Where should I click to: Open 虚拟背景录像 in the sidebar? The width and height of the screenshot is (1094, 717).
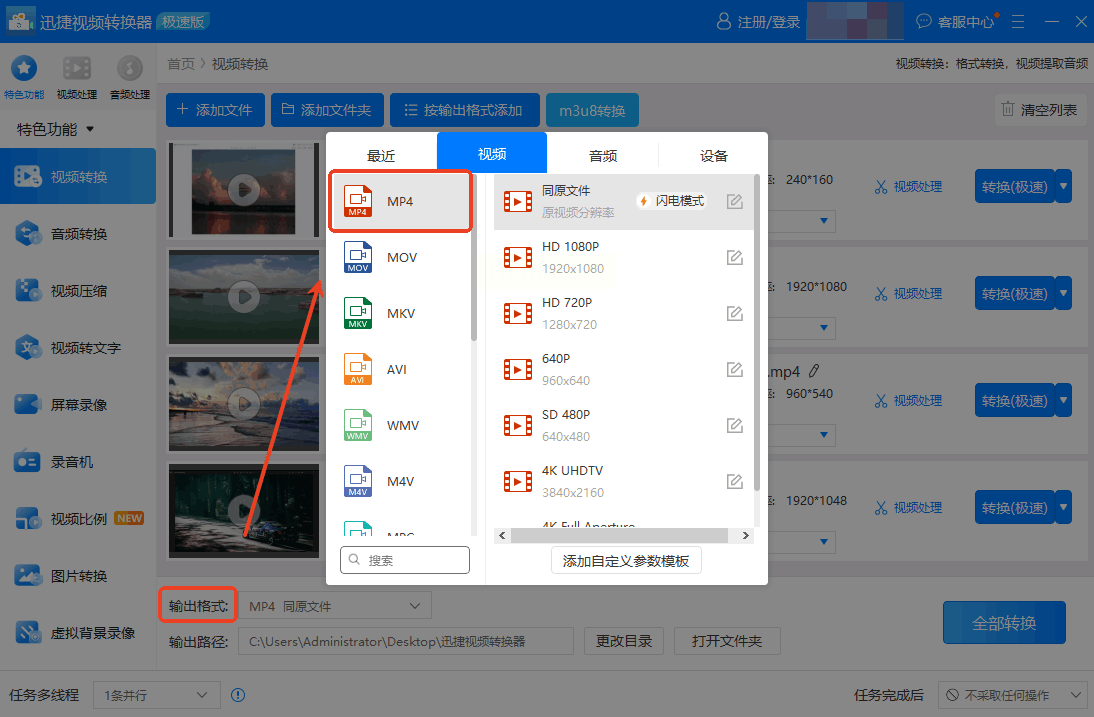pos(78,633)
